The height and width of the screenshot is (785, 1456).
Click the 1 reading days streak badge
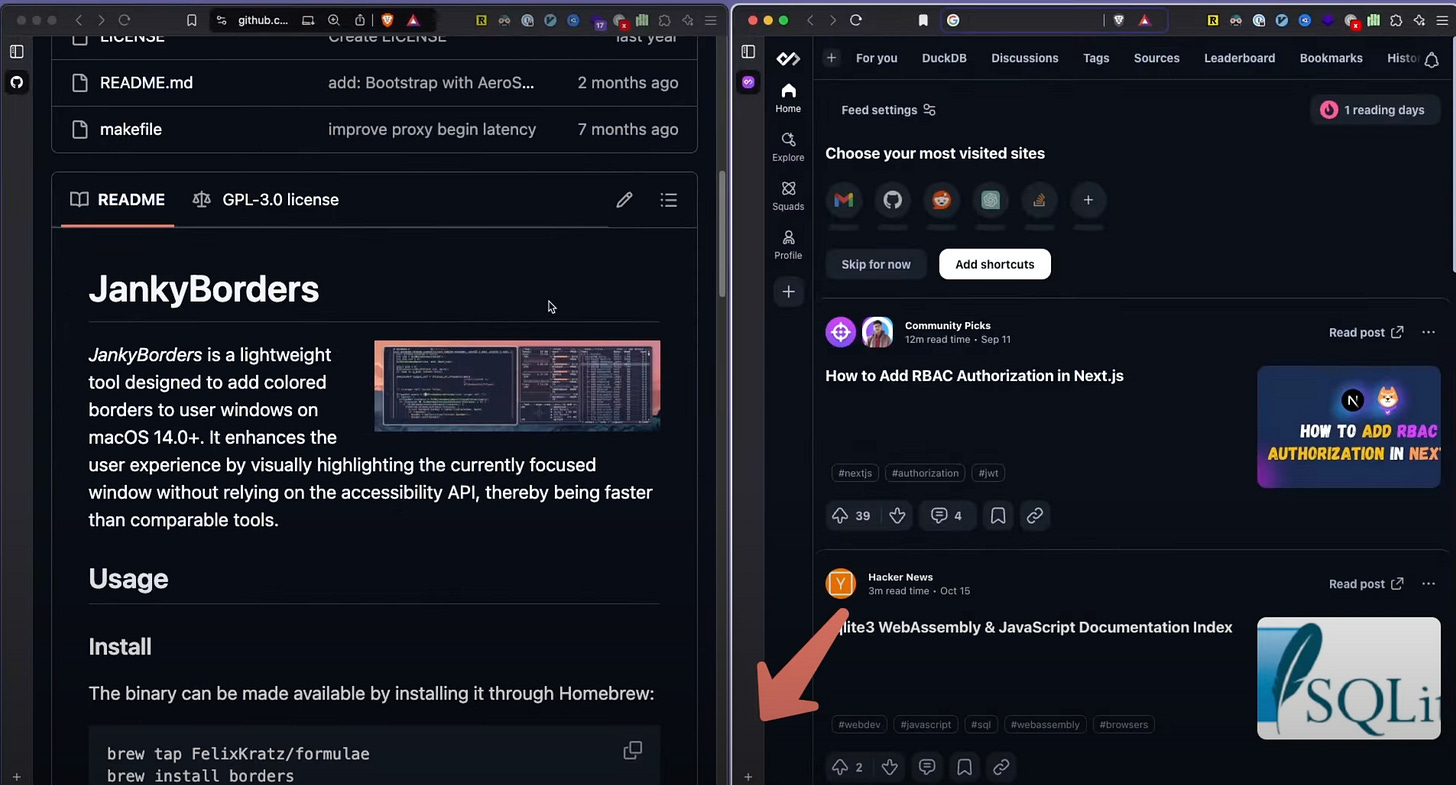click(1374, 110)
